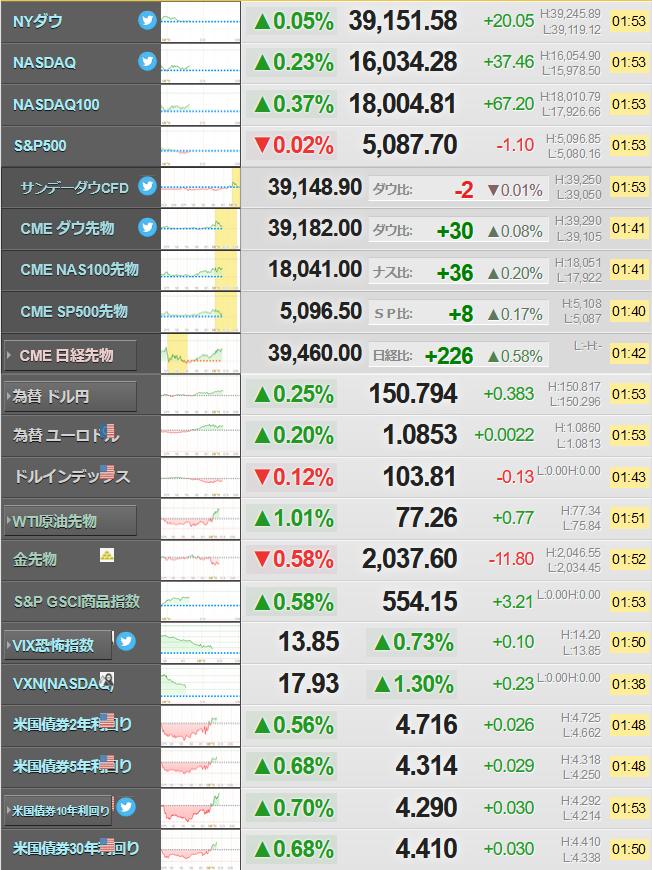Viewport: 652px width, 870px height.
Task: Click Twitter icon next to CME ダウ先物
Action: (147, 227)
